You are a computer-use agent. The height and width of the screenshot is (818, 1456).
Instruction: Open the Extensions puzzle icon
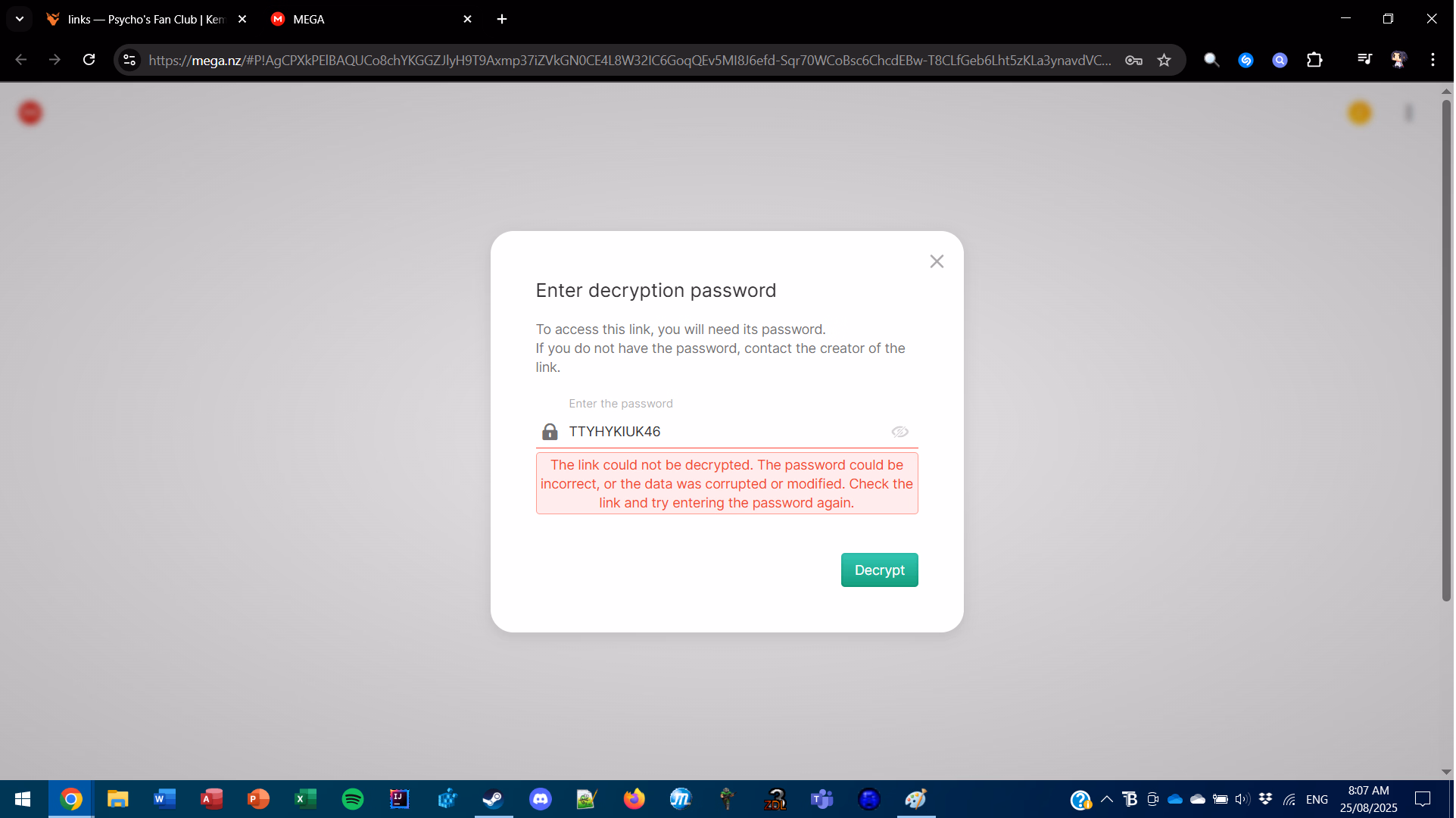[x=1314, y=61]
